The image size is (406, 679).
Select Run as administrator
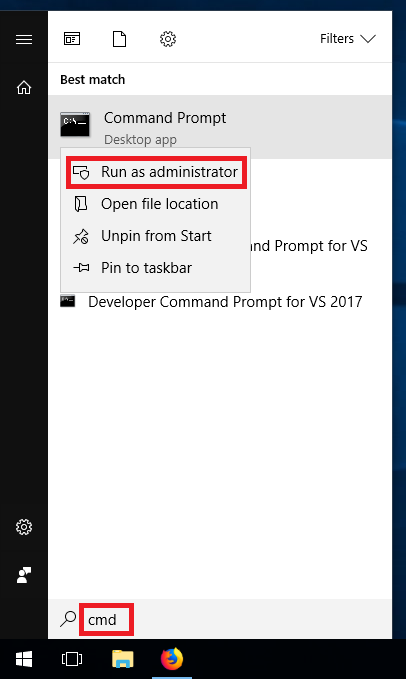(x=156, y=172)
